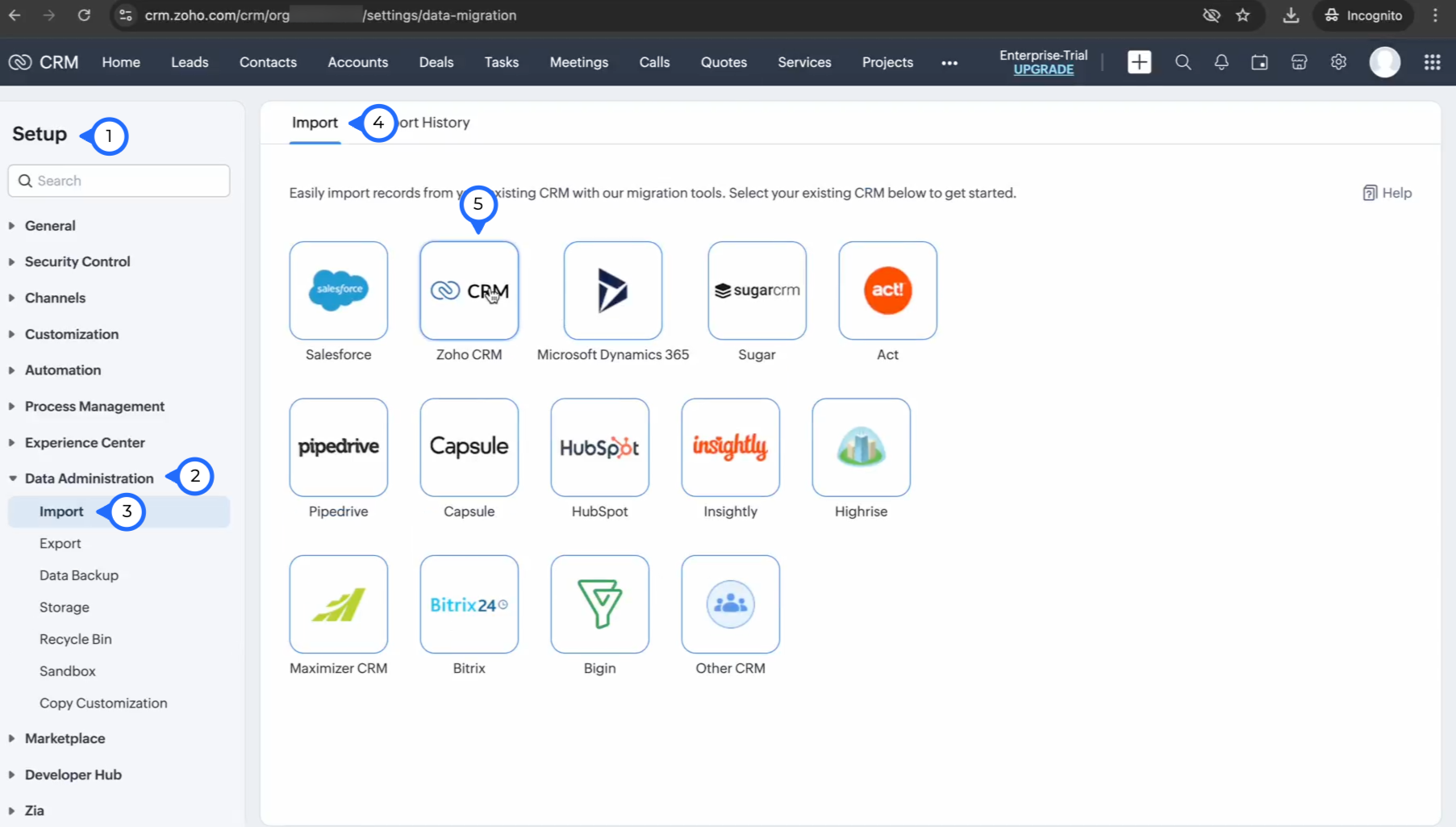The width and height of the screenshot is (1456, 827).
Task: Select the Bigin migration tile
Action: pyautogui.click(x=600, y=604)
